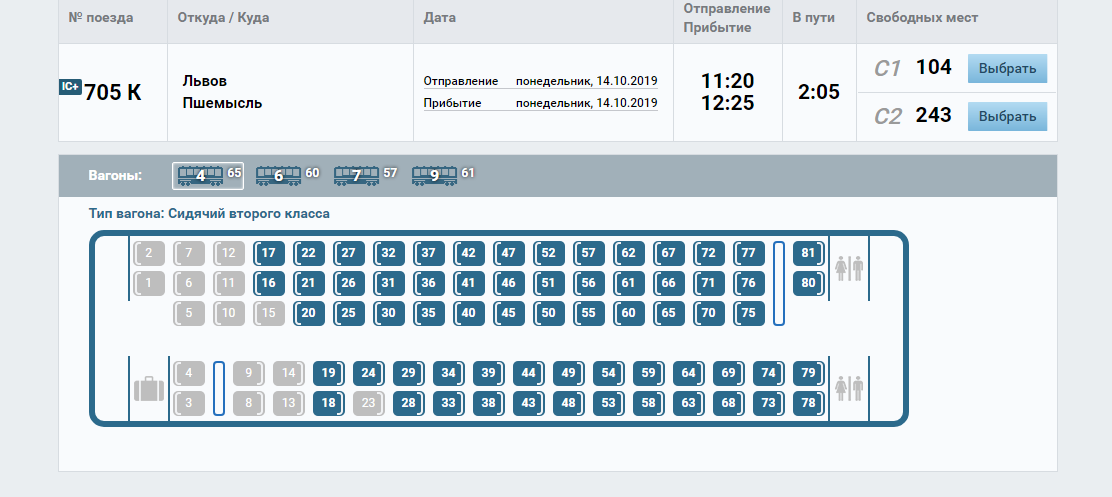Click the luggage area suitcase icon
The height and width of the screenshot is (497, 1112).
click(149, 389)
